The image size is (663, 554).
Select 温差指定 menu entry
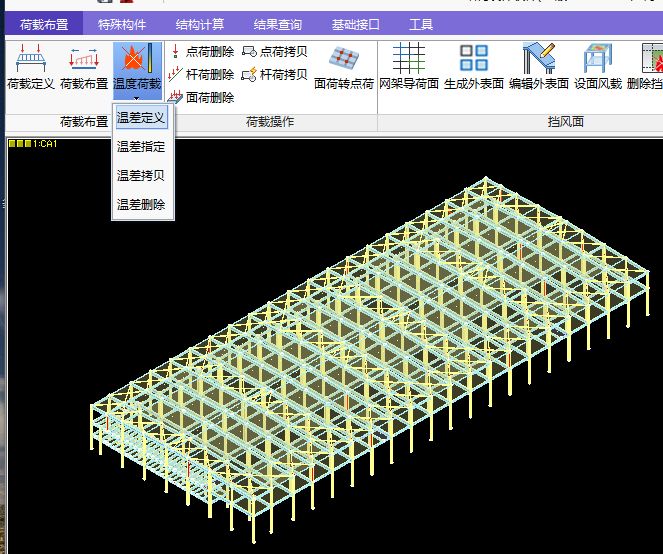click(141, 147)
